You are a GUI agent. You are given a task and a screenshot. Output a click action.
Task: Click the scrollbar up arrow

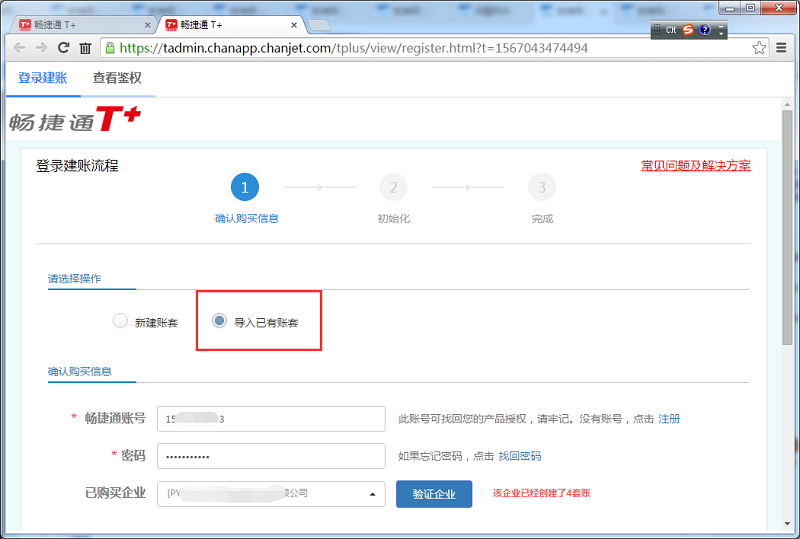tap(787, 104)
